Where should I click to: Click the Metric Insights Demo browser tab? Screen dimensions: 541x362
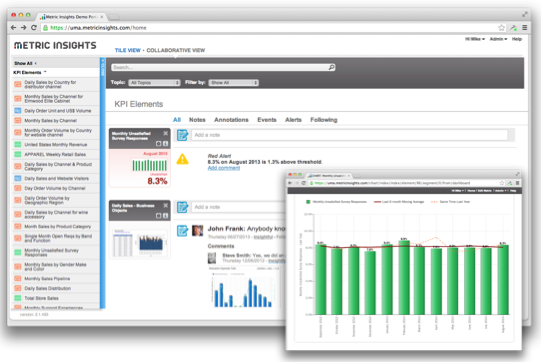click(x=71, y=16)
